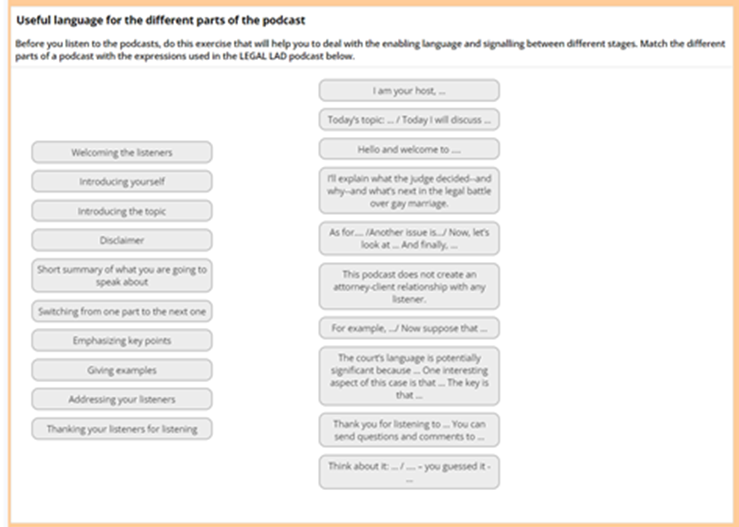Viewport: 739px width, 527px height.
Task: Select the 'Welcoming the listeners' box
Action: [x=122, y=152]
